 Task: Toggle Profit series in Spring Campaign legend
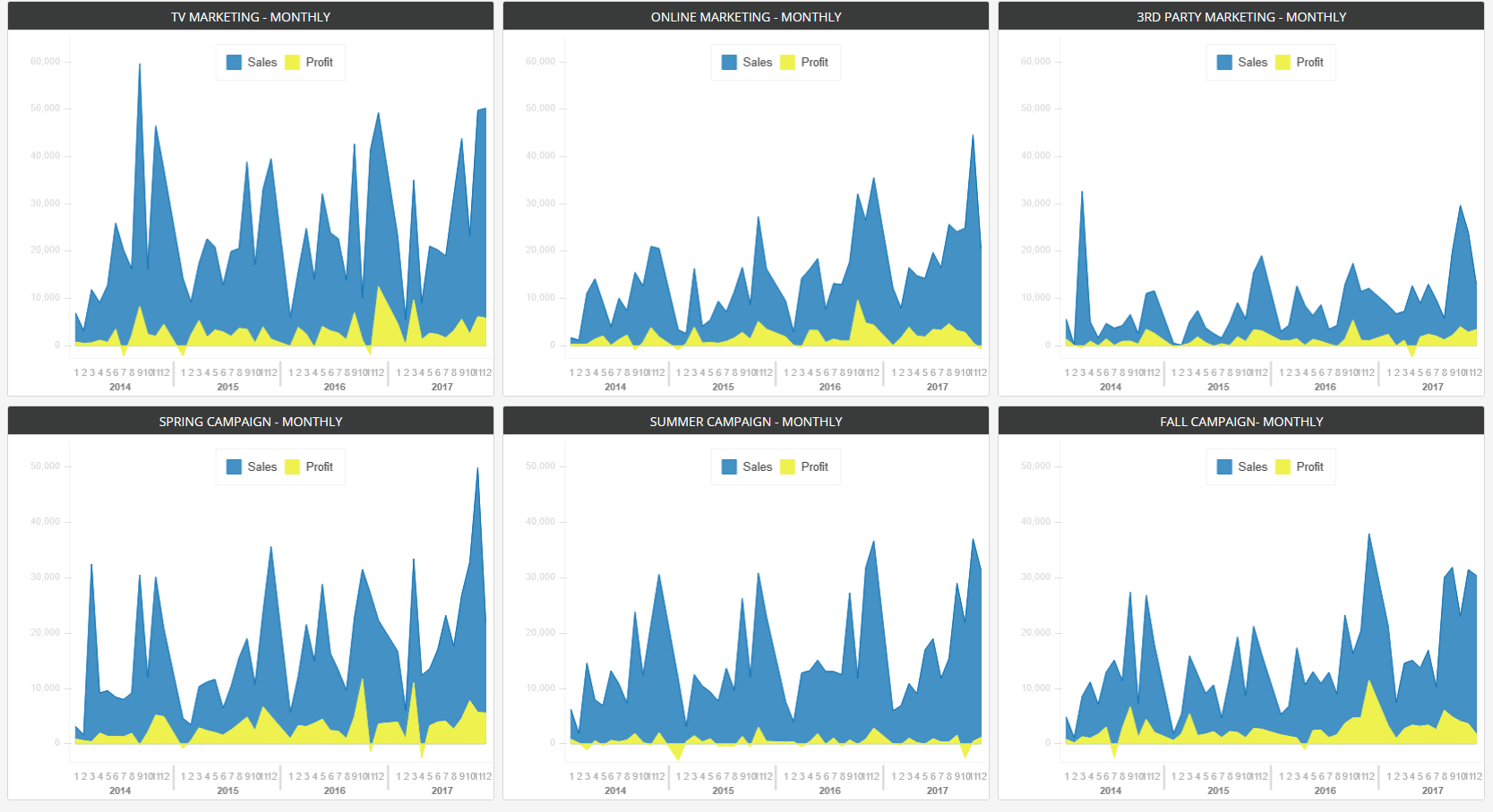coord(309,467)
